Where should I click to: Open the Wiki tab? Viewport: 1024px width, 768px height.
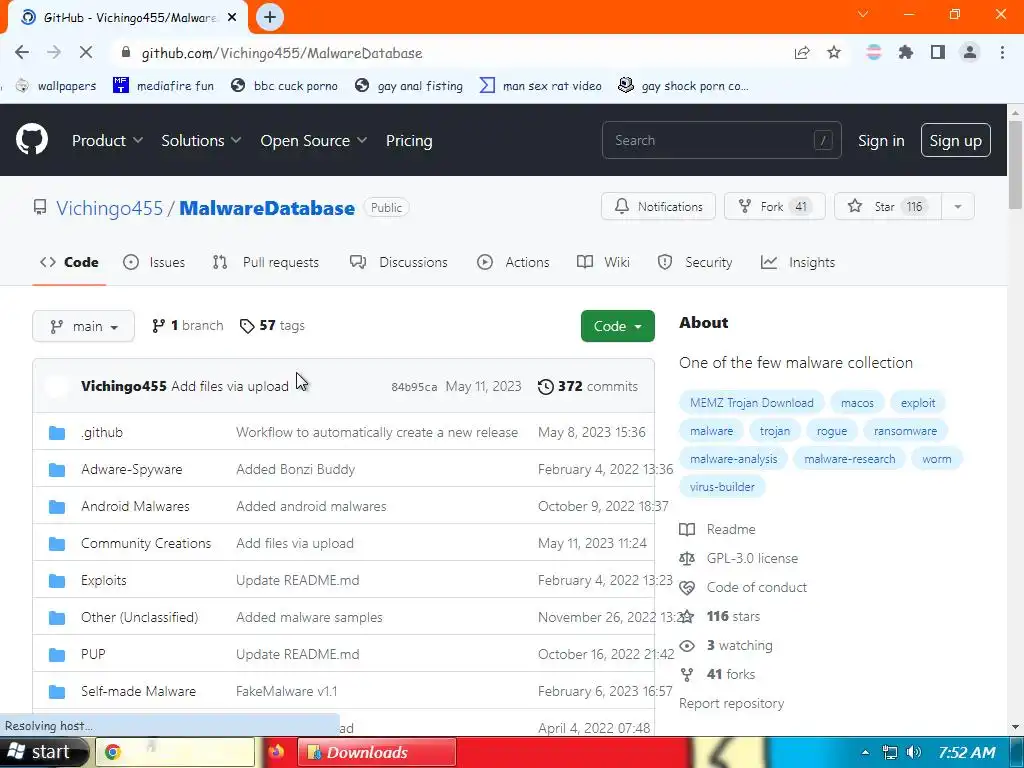tap(603, 263)
